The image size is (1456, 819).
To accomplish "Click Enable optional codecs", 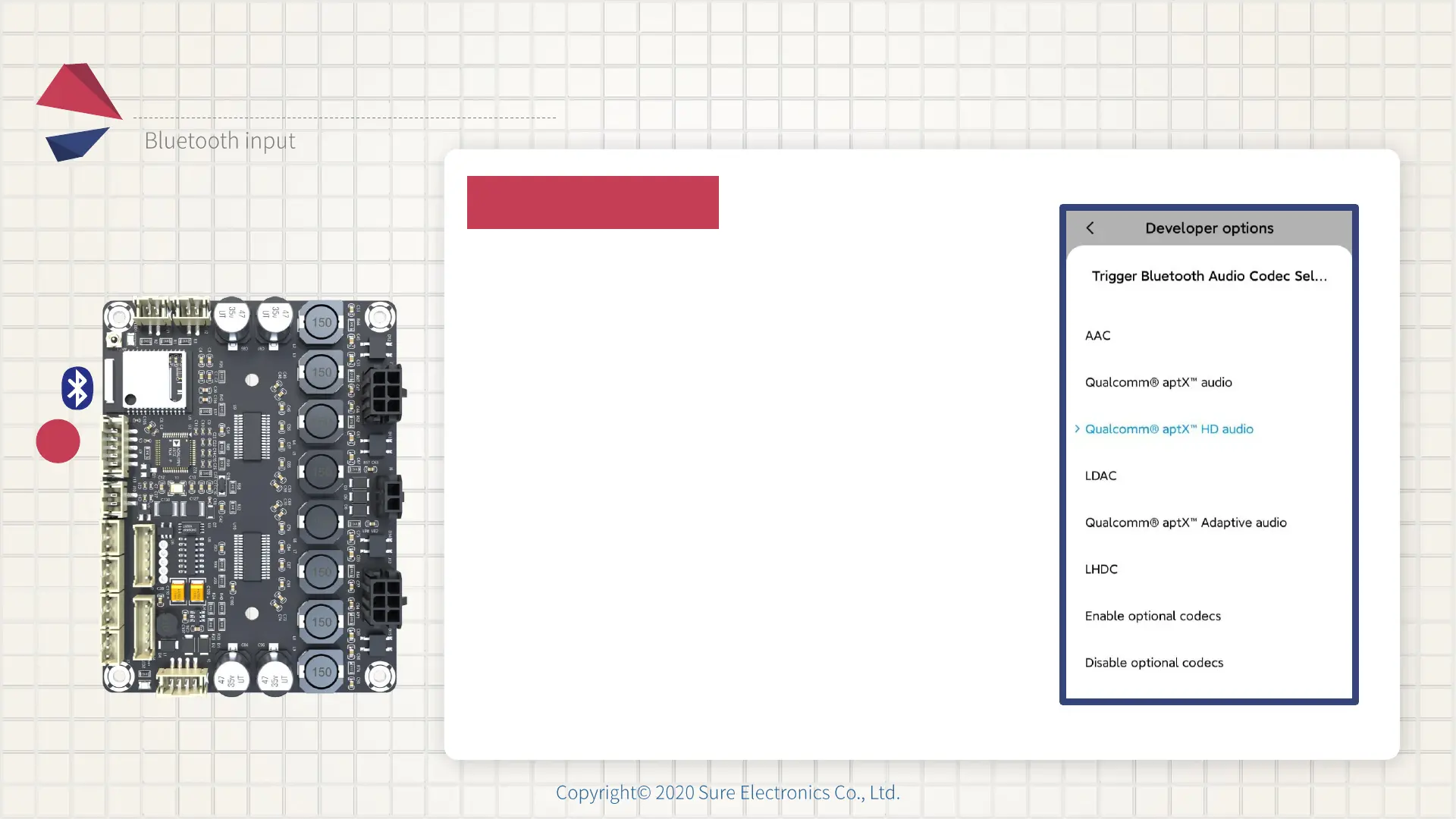I will (x=1153, y=617).
